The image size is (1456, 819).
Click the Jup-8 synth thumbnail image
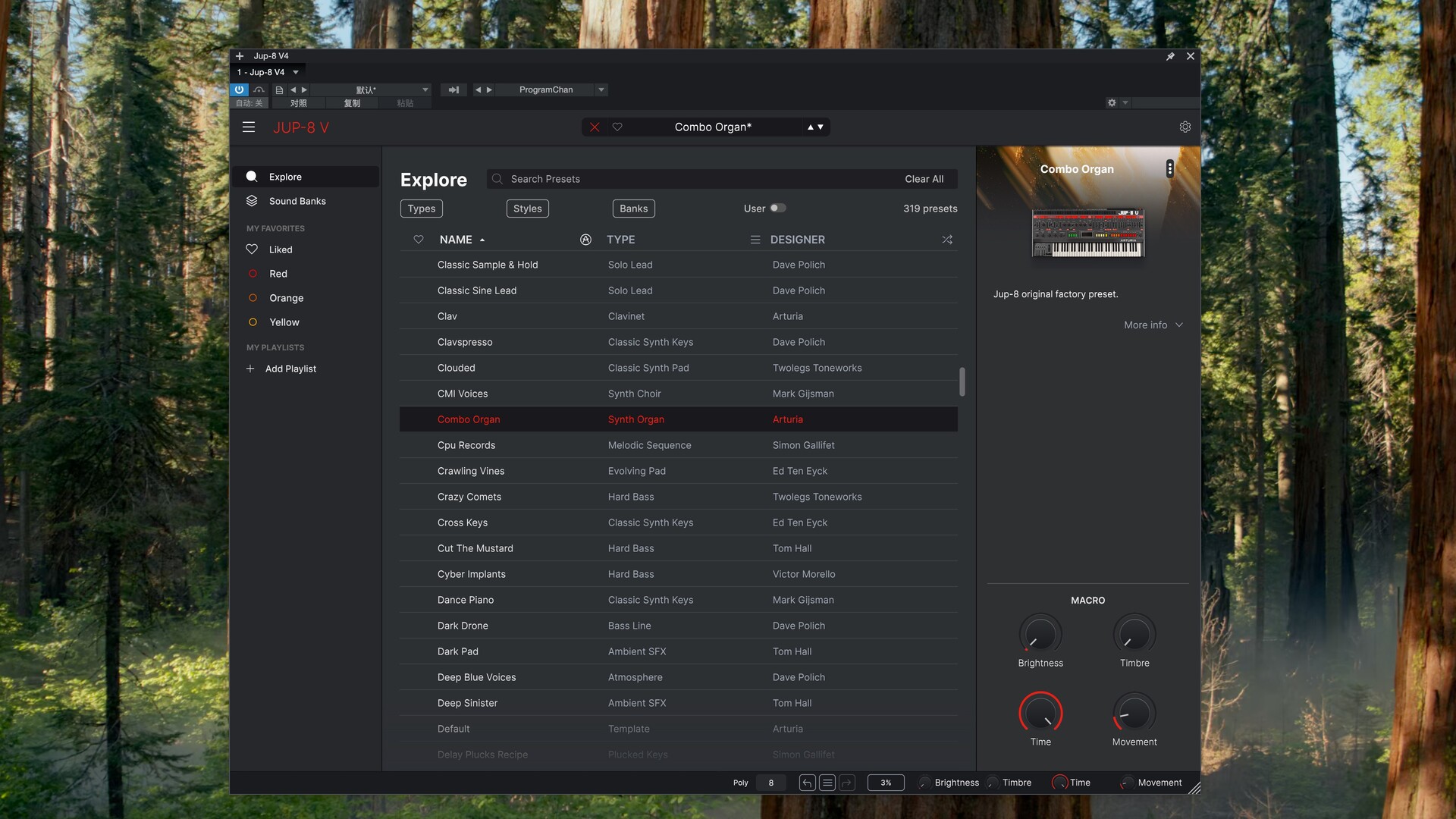(1088, 233)
